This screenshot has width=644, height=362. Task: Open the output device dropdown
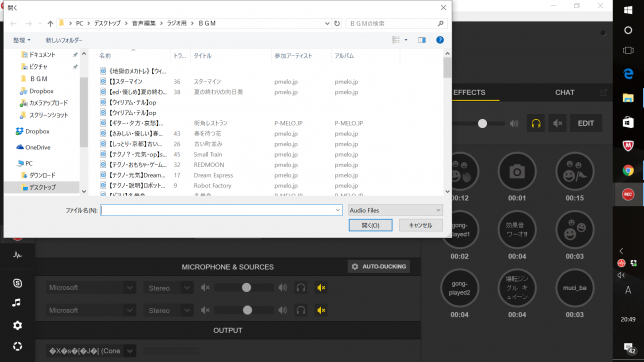coord(90,351)
